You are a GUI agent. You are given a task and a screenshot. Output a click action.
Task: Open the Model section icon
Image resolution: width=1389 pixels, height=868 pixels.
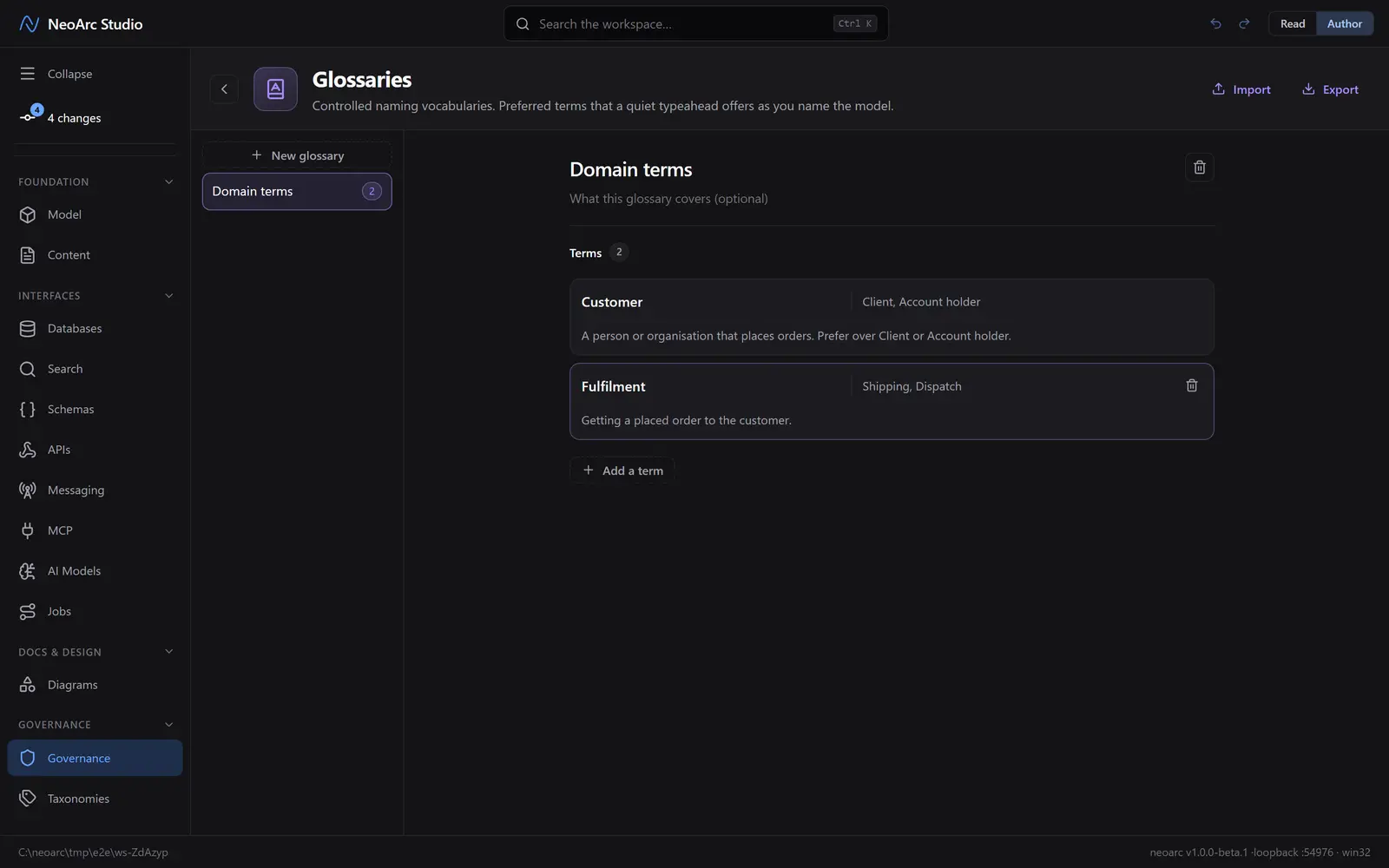28,214
